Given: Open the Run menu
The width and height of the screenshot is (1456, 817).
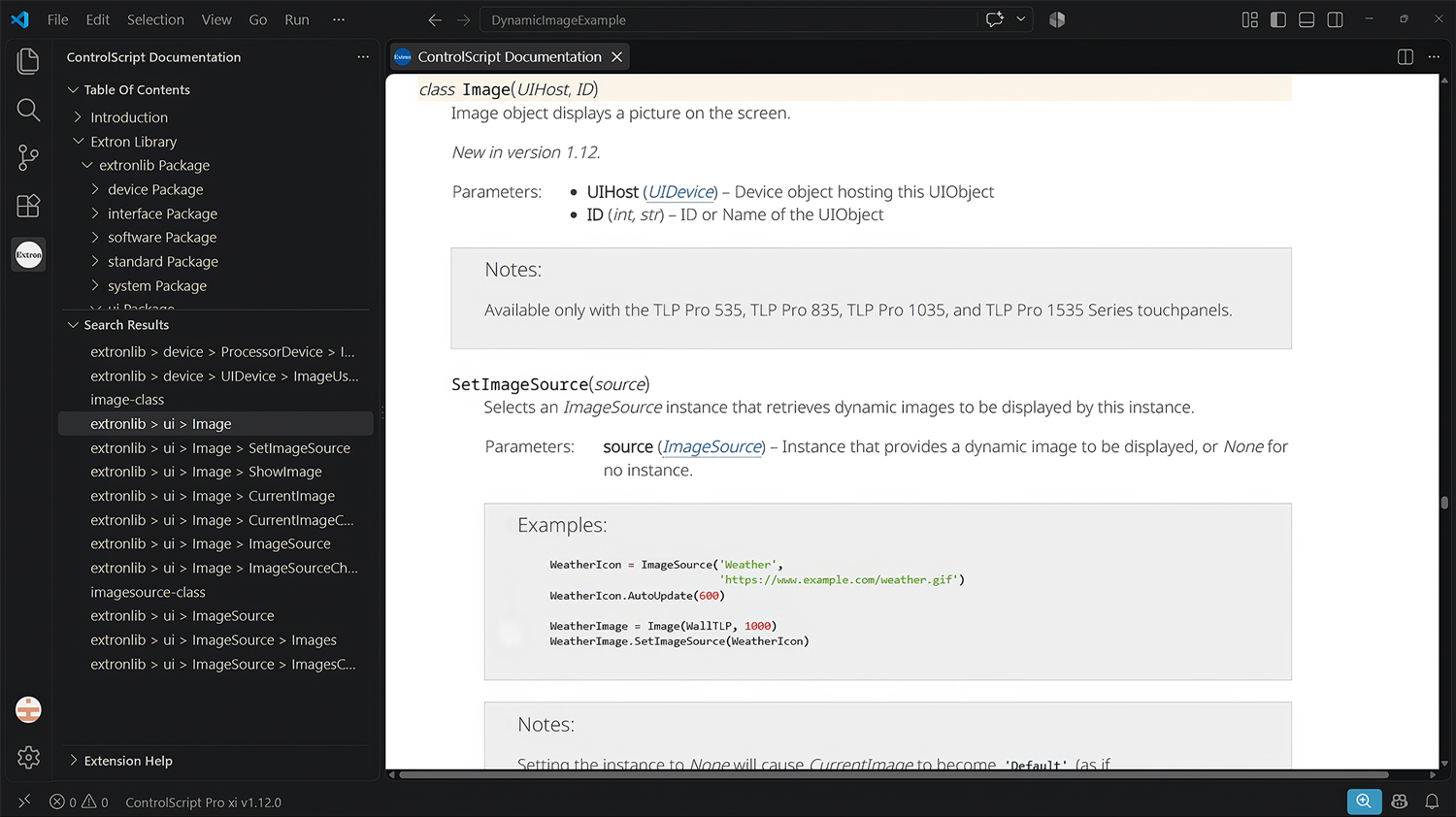Looking at the screenshot, I should tap(297, 19).
